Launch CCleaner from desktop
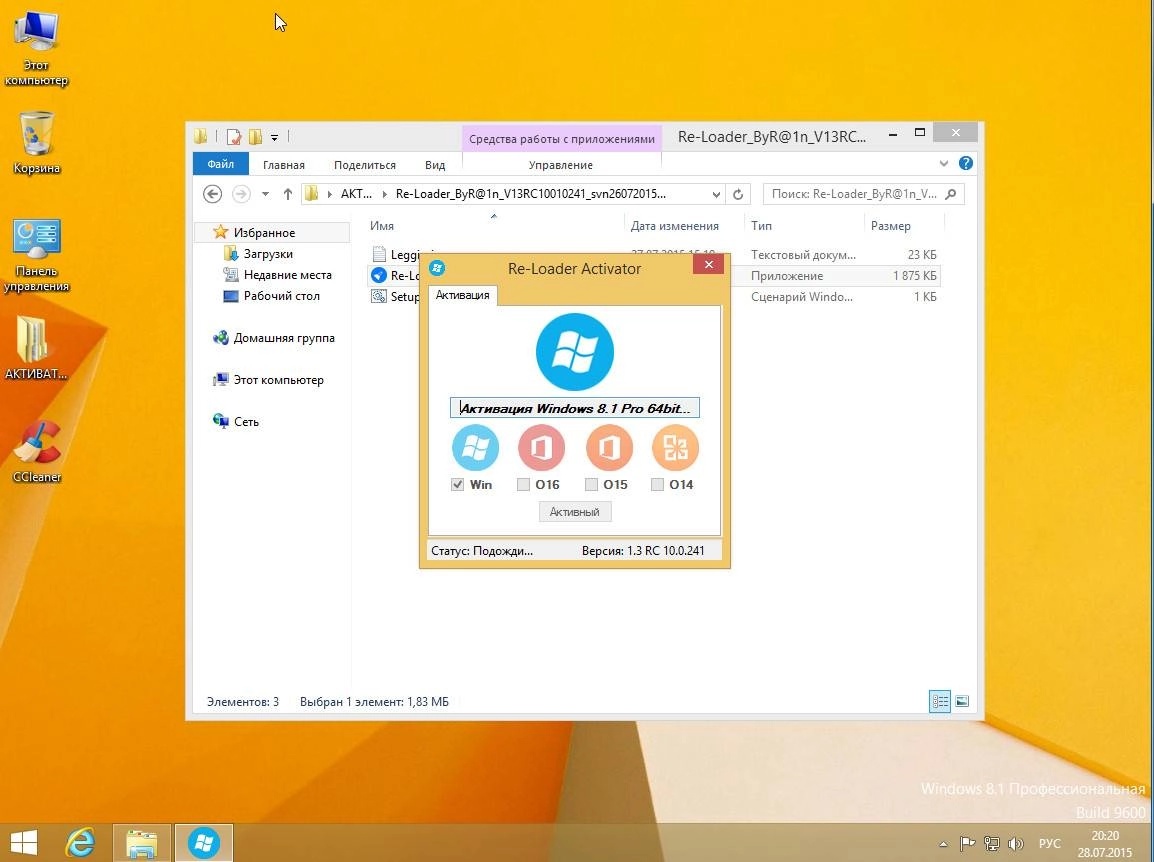Image resolution: width=1154 pixels, height=862 pixels. 36,451
